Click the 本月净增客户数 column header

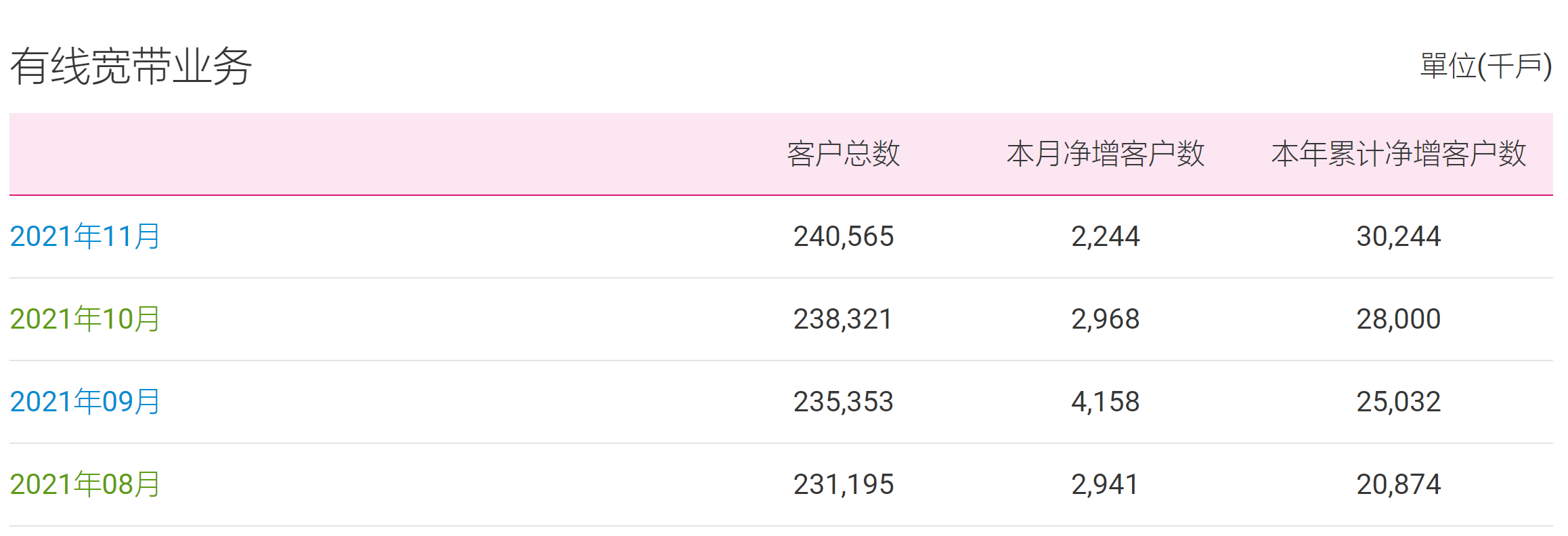[x=1106, y=154]
